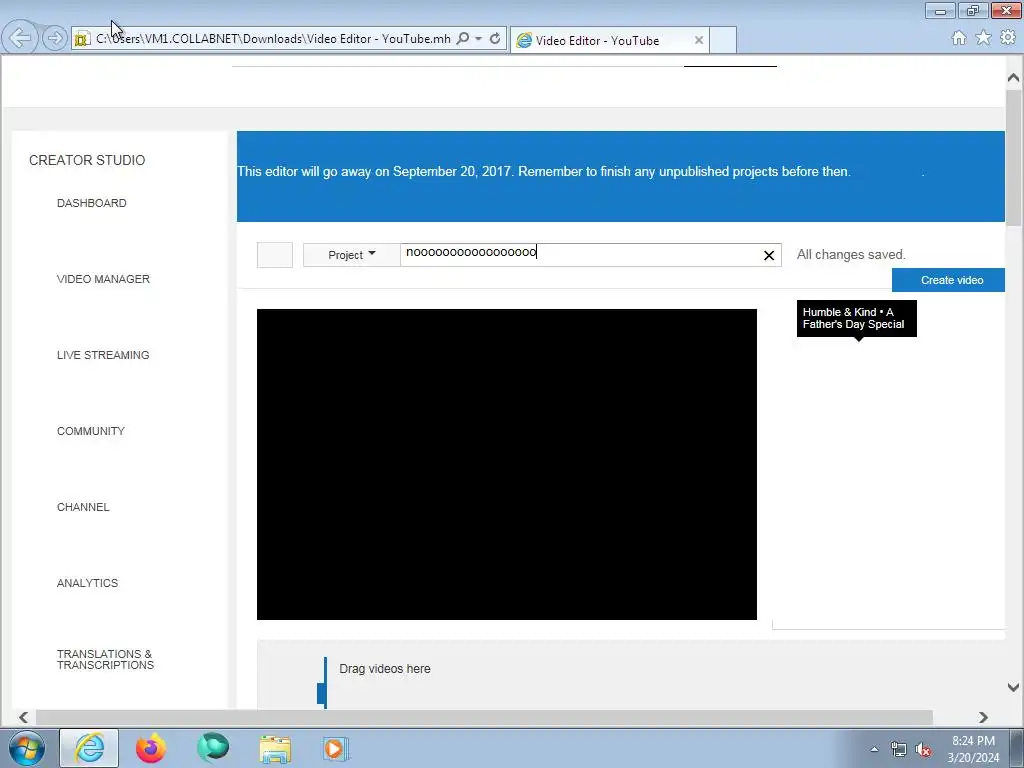Image resolution: width=1024 pixels, height=768 pixels.
Task: Open the Dashboard section
Action: (91, 203)
